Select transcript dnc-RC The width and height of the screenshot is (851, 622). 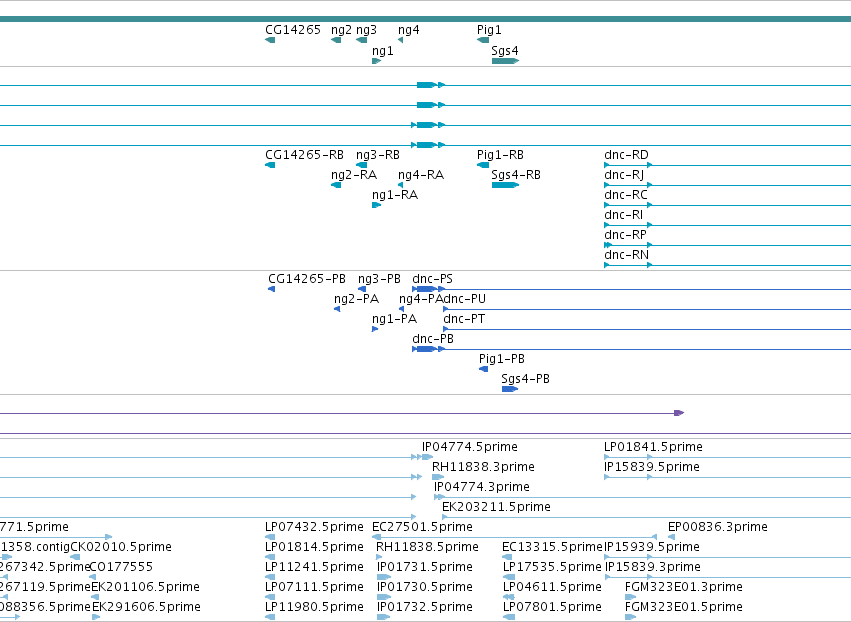pos(626,195)
